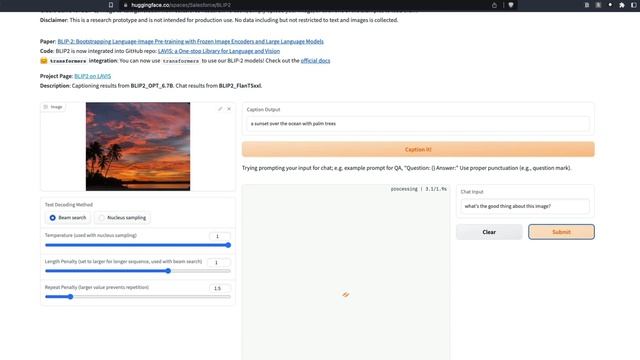Click the Repeat Penalty number box

[220, 288]
